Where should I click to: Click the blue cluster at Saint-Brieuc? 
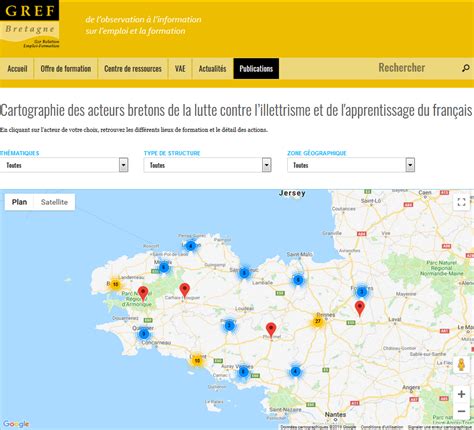[x=244, y=273]
